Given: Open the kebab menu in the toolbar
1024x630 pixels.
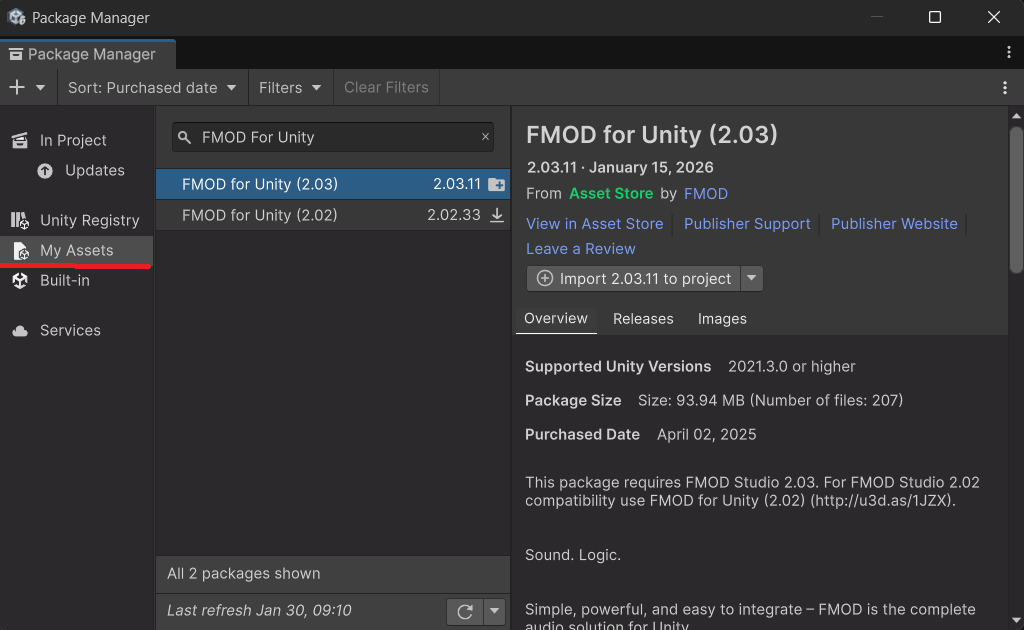Looking at the screenshot, I should tap(1005, 87).
